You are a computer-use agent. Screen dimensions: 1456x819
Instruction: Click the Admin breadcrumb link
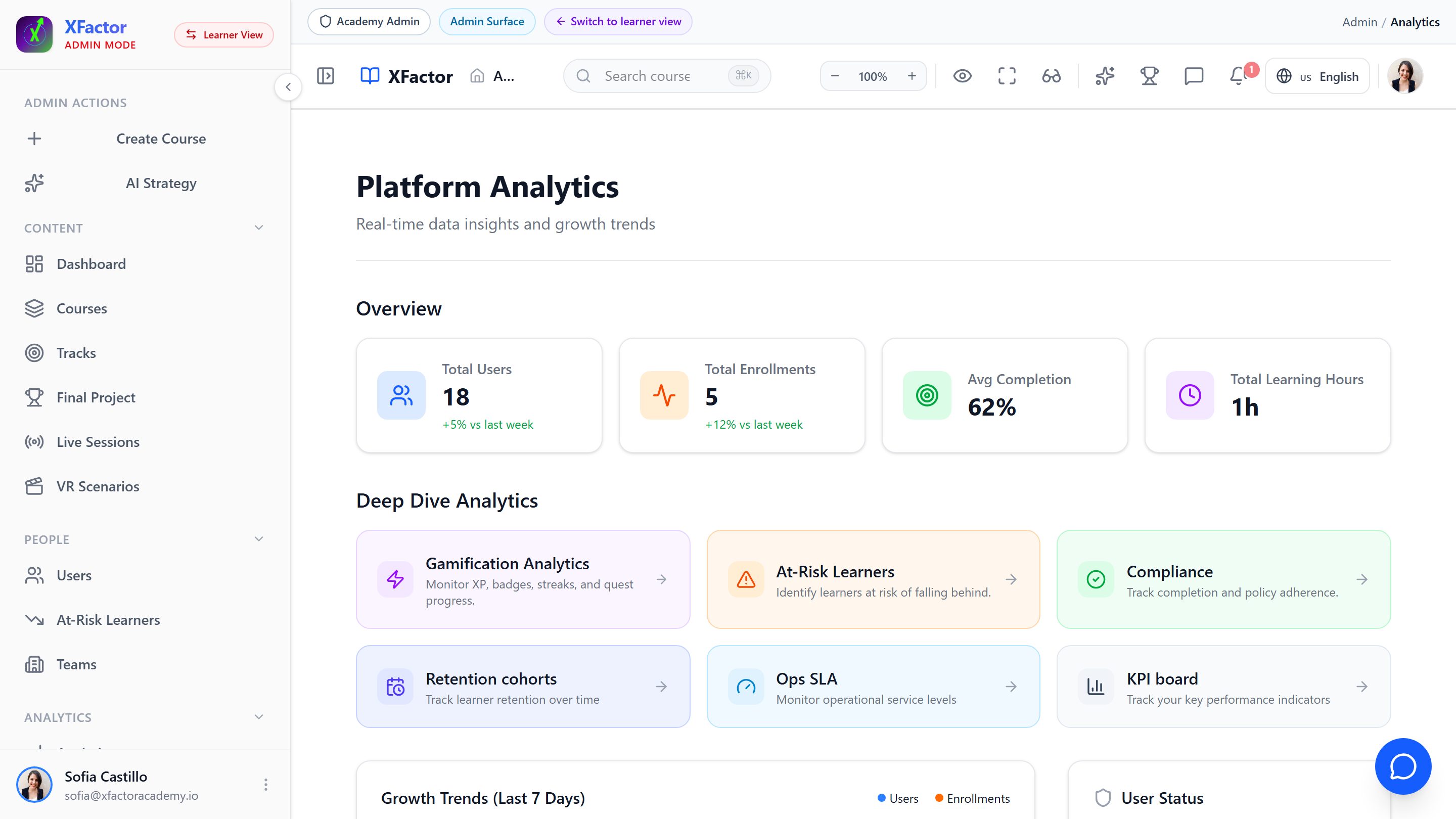coord(1359,22)
